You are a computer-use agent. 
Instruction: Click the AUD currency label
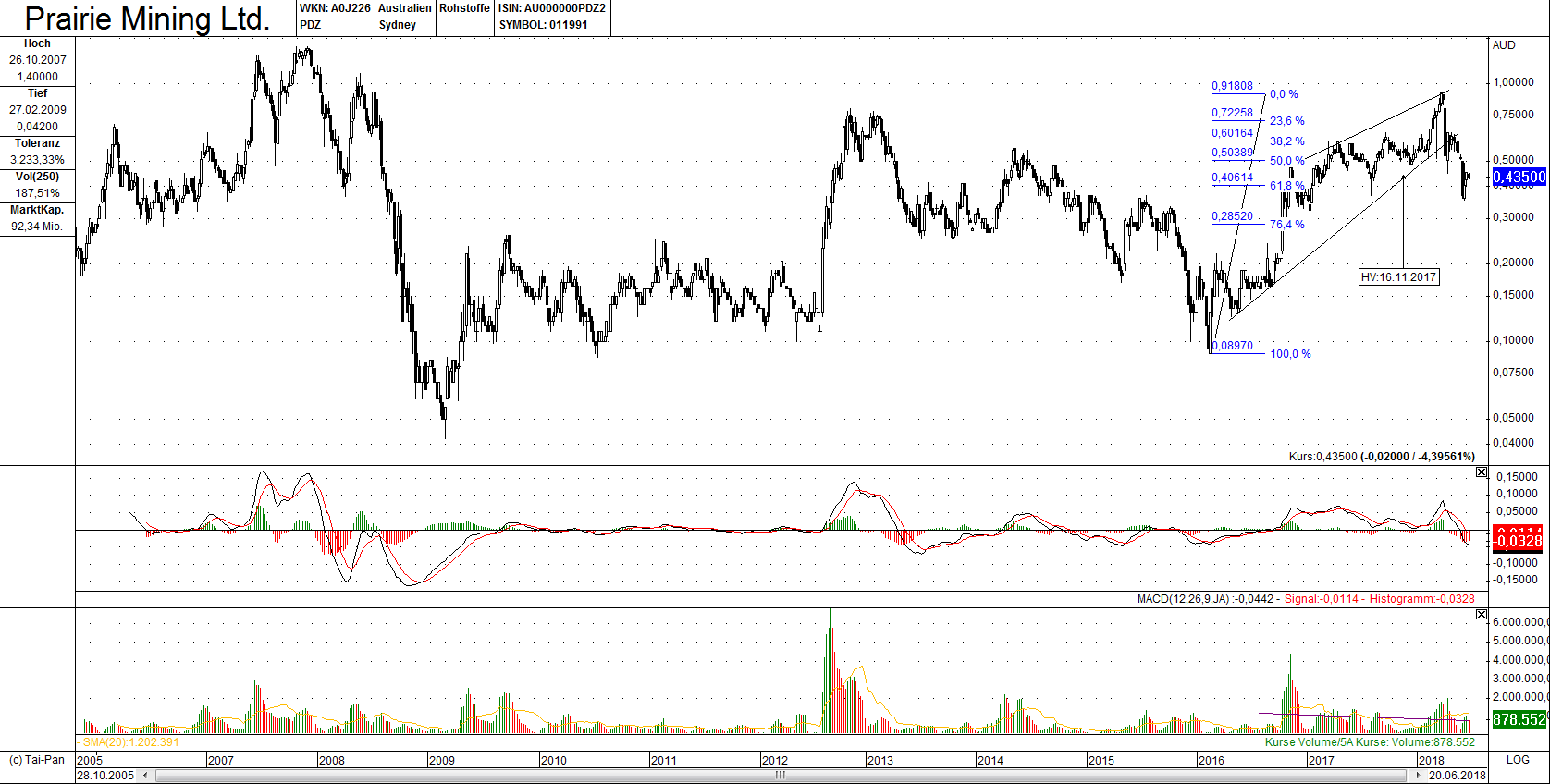[x=1504, y=45]
